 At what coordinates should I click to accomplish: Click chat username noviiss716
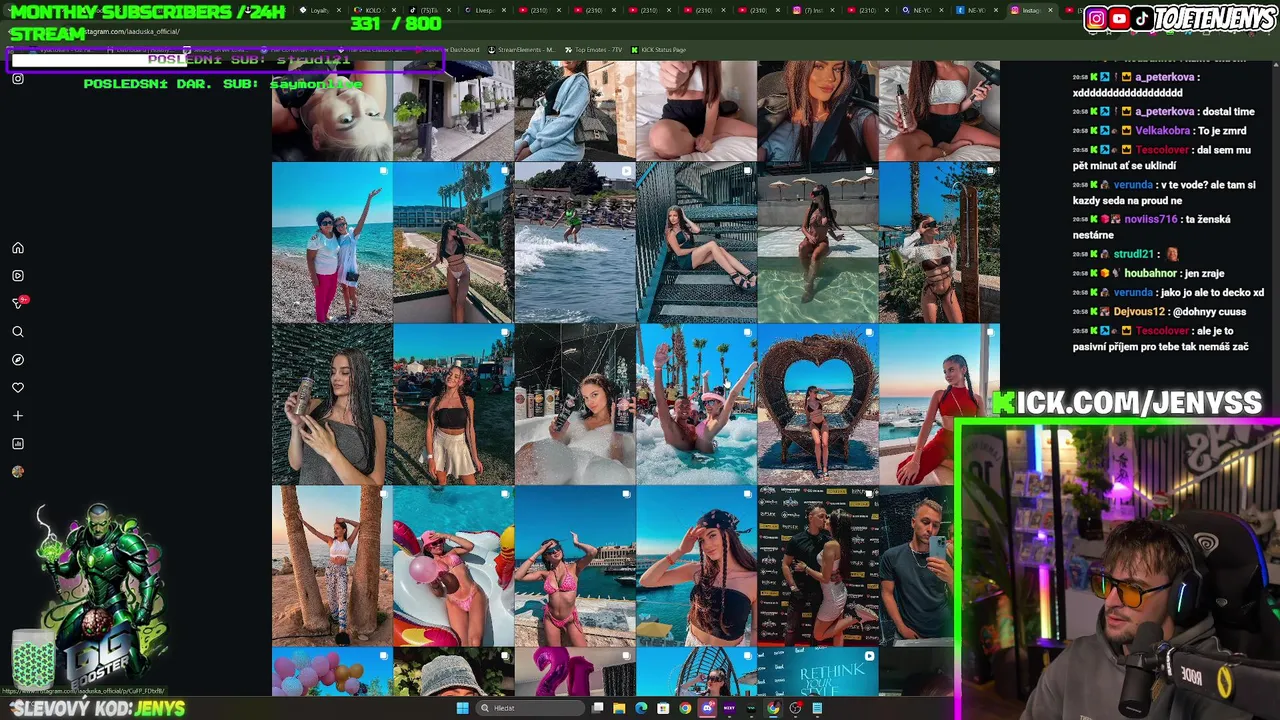pyautogui.click(x=1150, y=219)
